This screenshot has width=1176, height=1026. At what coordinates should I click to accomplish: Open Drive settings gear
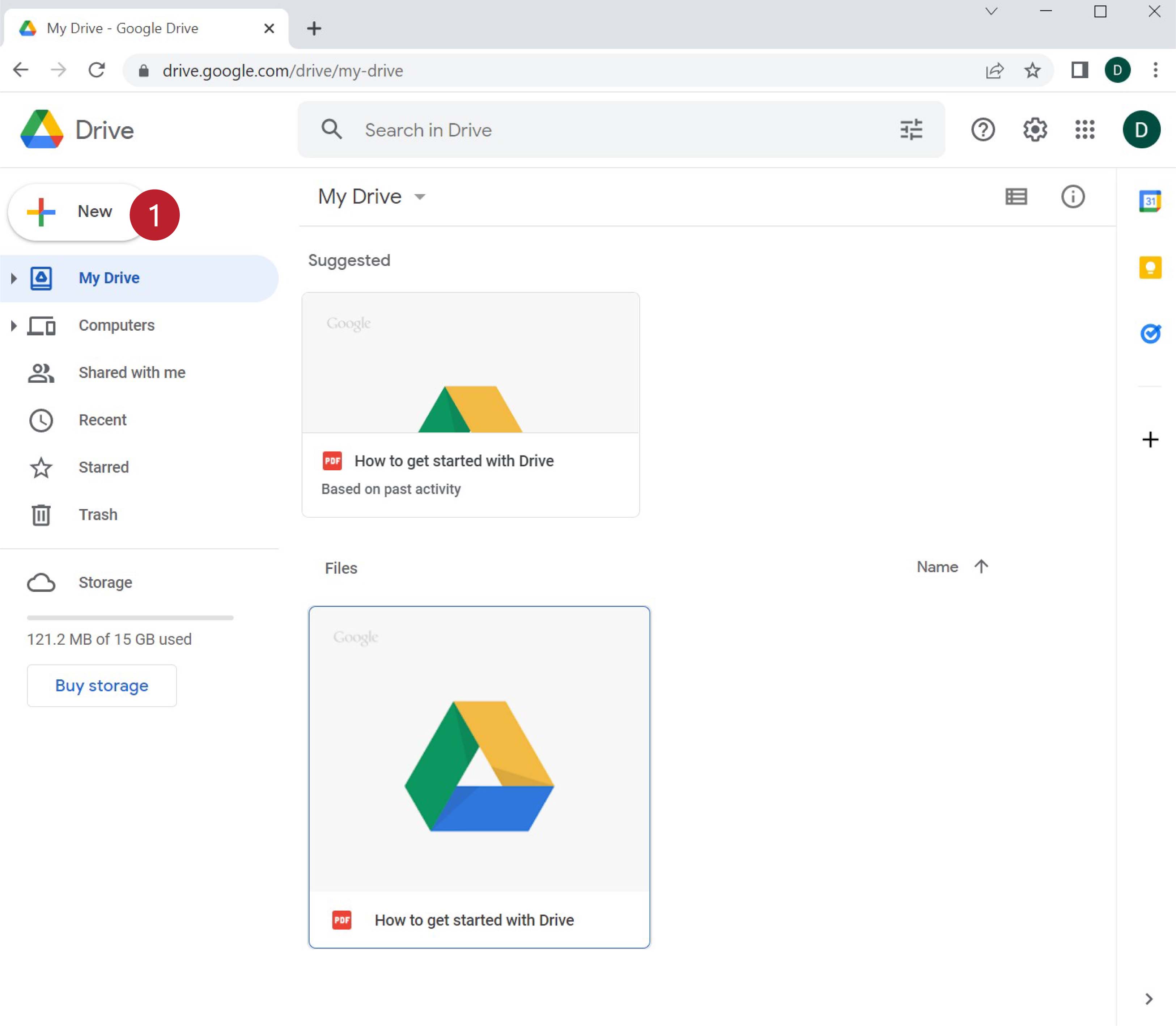tap(1035, 130)
